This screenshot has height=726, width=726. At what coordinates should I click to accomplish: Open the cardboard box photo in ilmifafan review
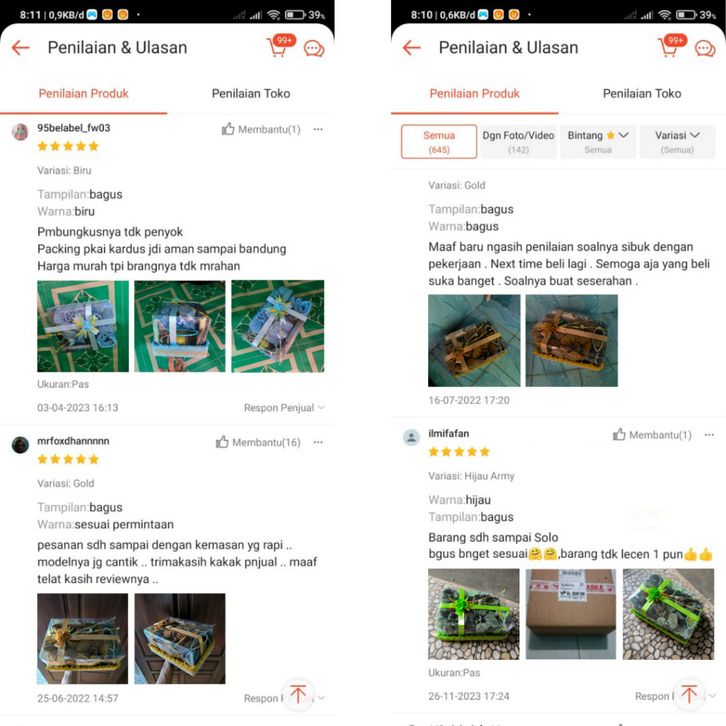point(571,614)
